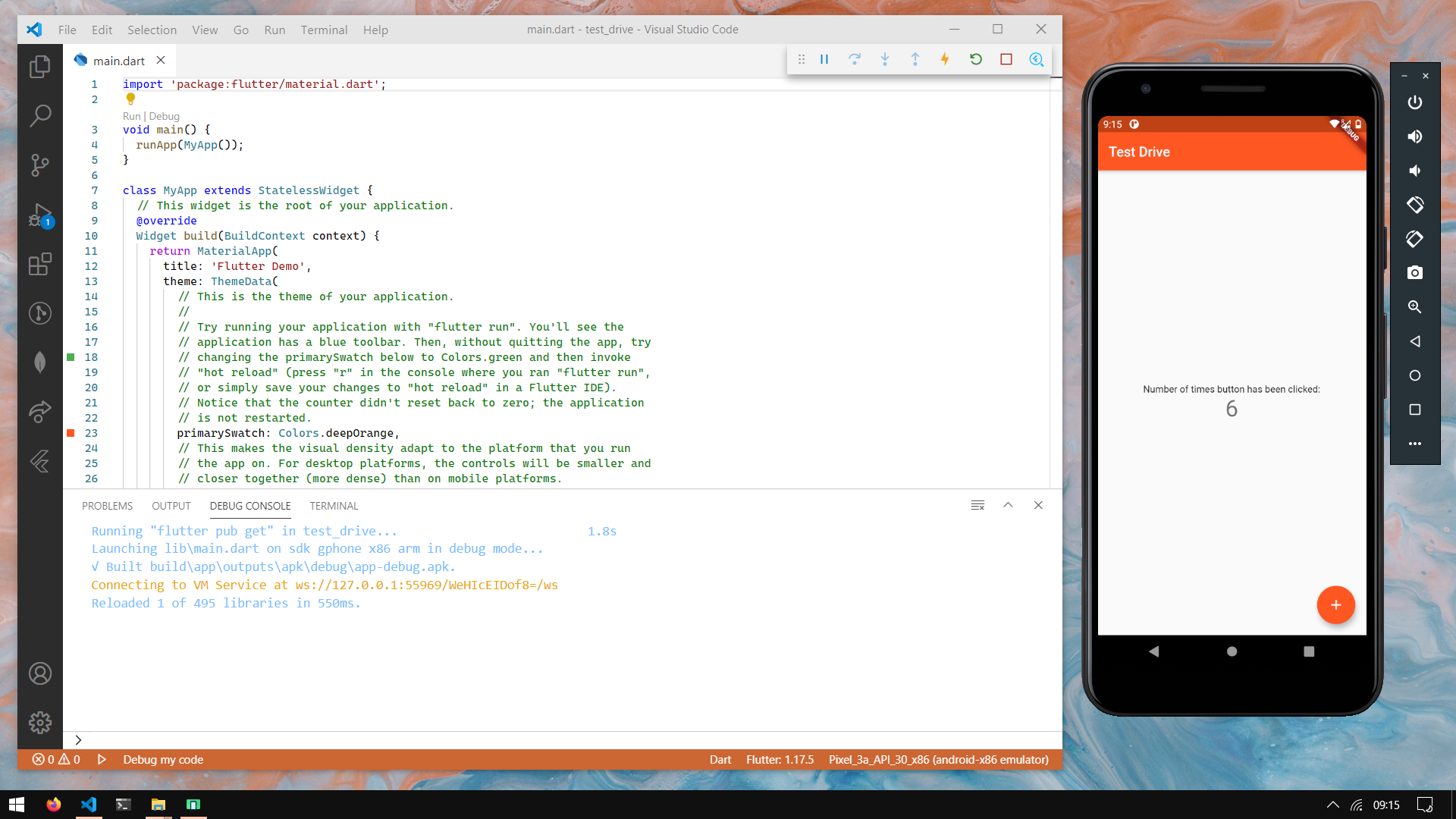Take a screenshot with the emulator camera icon
Image resolution: width=1456 pixels, height=819 pixels.
pyautogui.click(x=1414, y=272)
